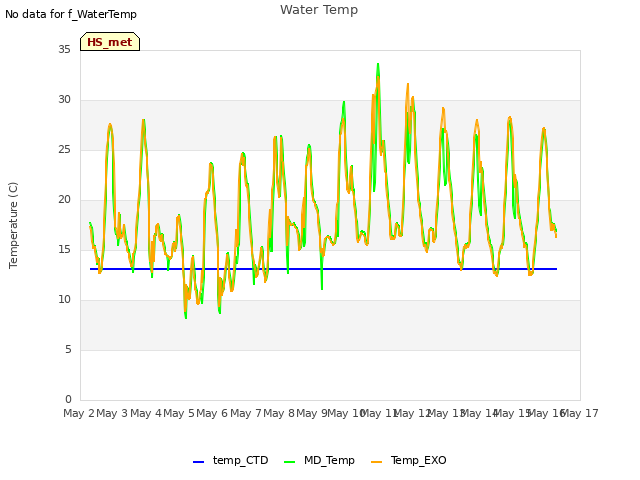Click the 15 y-axis tick label
The width and height of the screenshot is (640, 480).
pyautogui.click(x=64, y=249)
